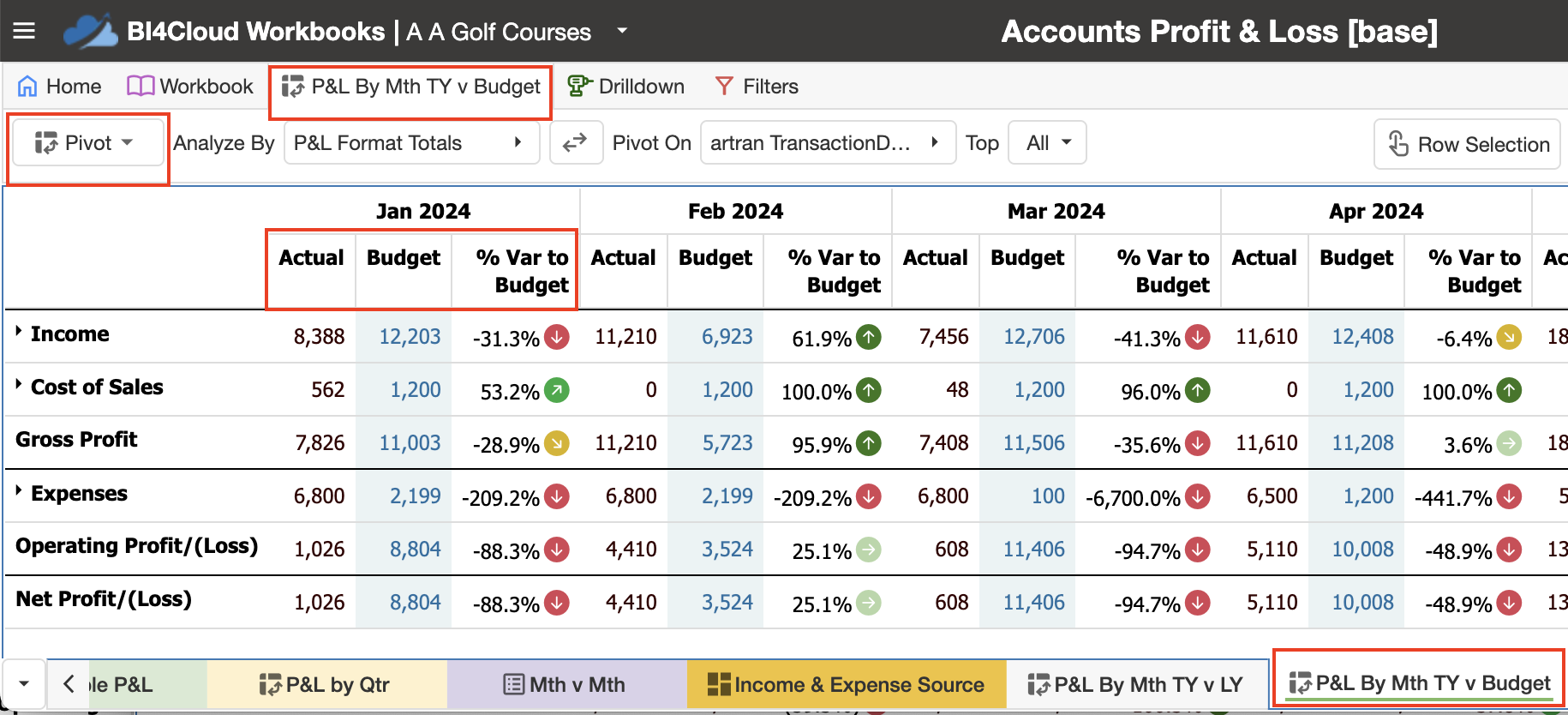The image size is (1568, 715).
Task: Expand the Expenses row
Action: [x=19, y=490]
